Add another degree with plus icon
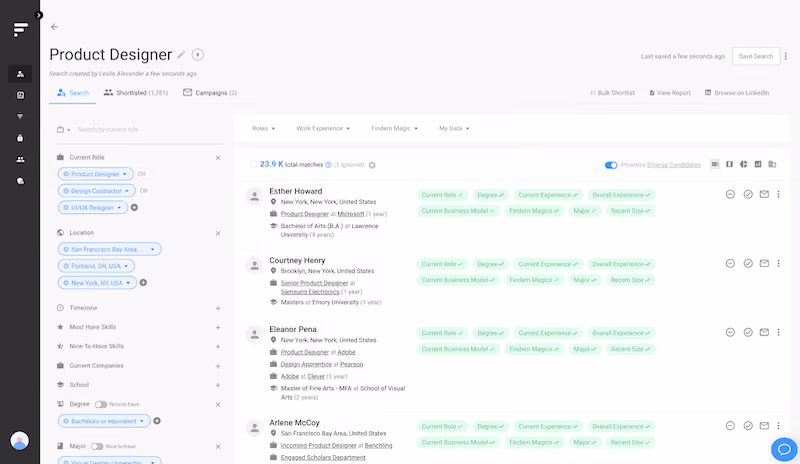Screen dimensions: 800x464 (157, 421)
